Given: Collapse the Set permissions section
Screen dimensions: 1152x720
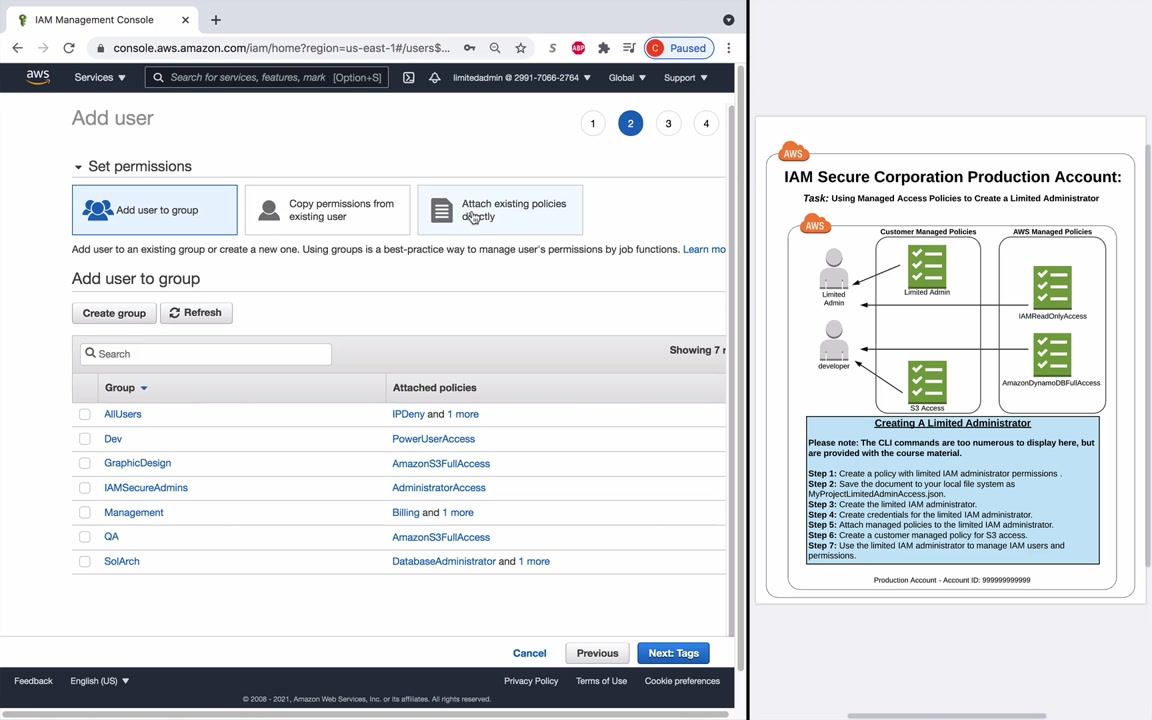Looking at the screenshot, I should coord(78,167).
